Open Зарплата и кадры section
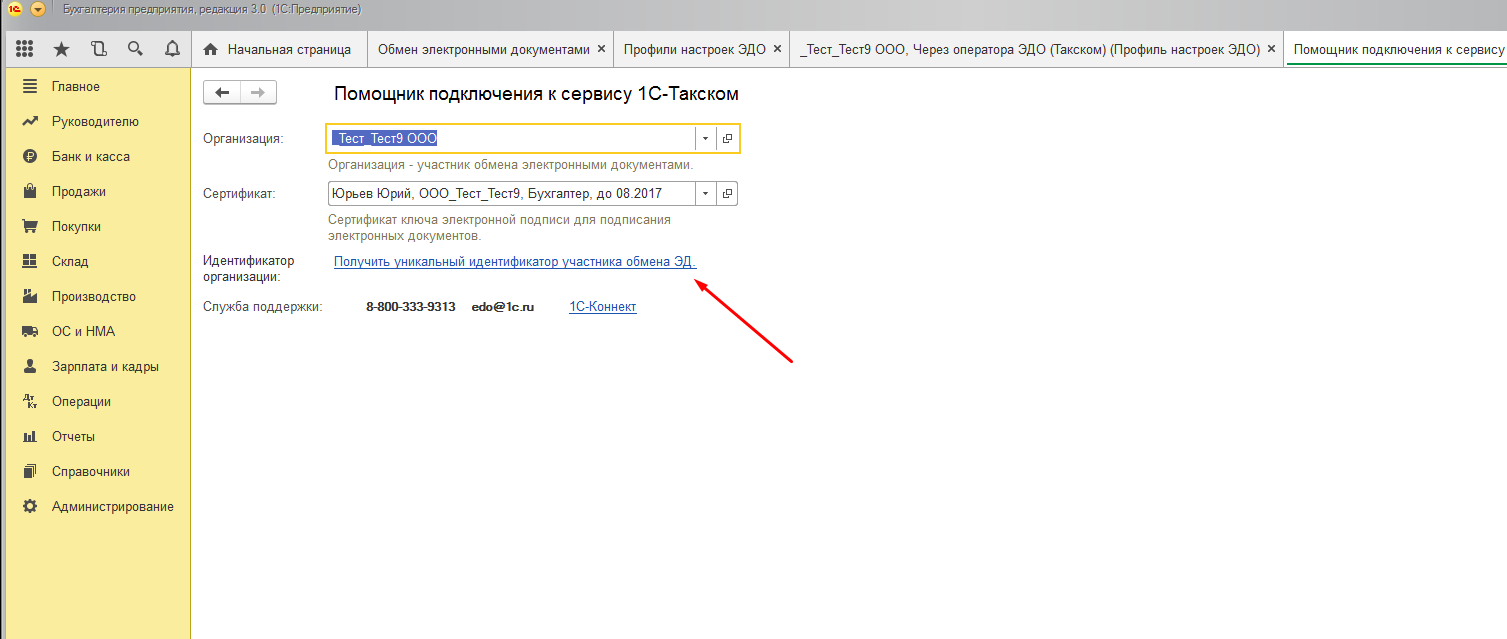This screenshot has height=639, width=1507. point(97,367)
